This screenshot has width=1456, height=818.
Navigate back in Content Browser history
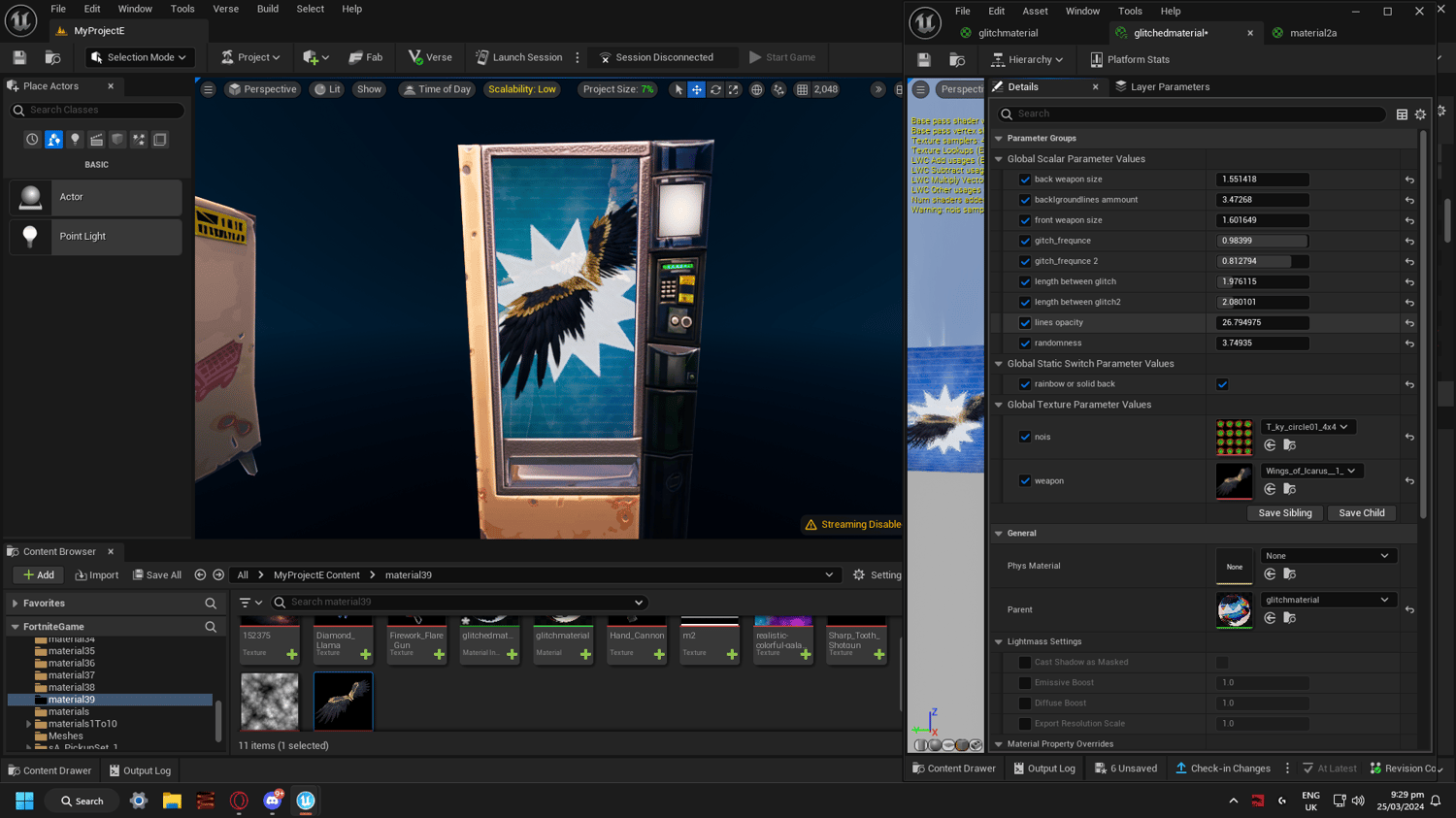click(200, 574)
